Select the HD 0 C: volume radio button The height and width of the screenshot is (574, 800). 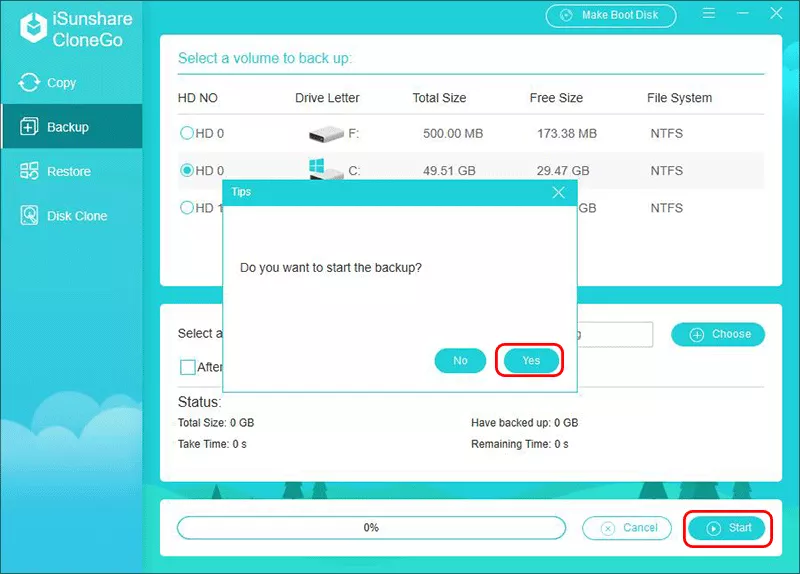[187, 170]
